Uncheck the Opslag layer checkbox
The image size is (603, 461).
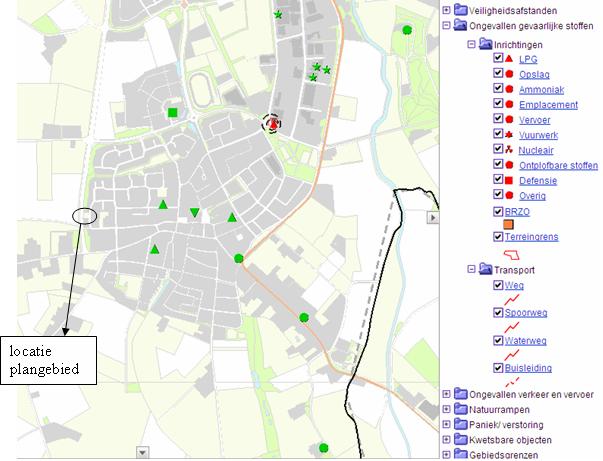click(x=498, y=73)
